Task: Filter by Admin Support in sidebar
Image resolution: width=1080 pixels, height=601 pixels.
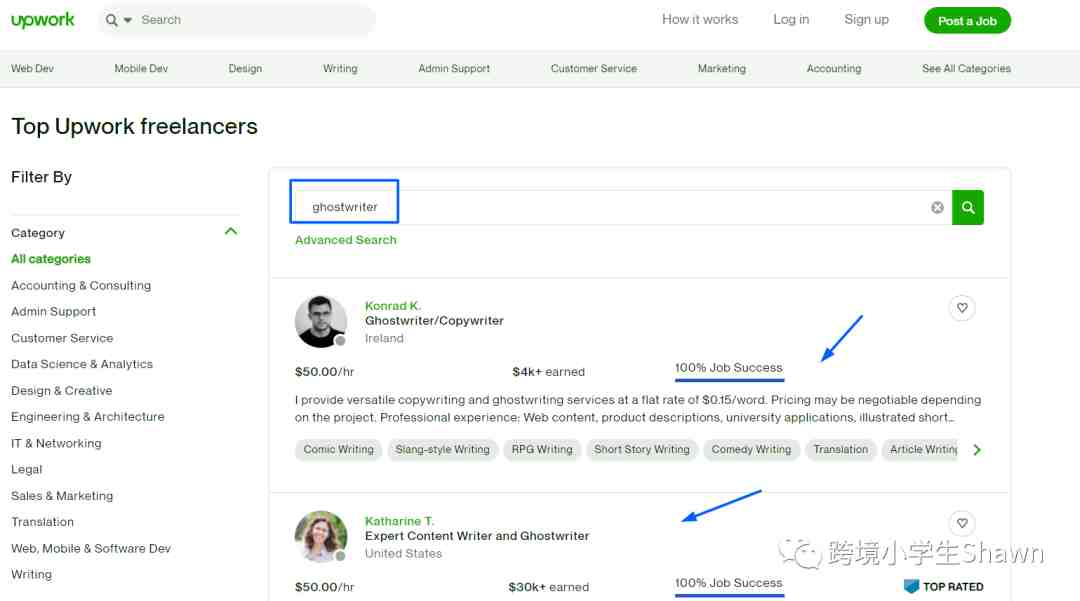Action: [53, 311]
